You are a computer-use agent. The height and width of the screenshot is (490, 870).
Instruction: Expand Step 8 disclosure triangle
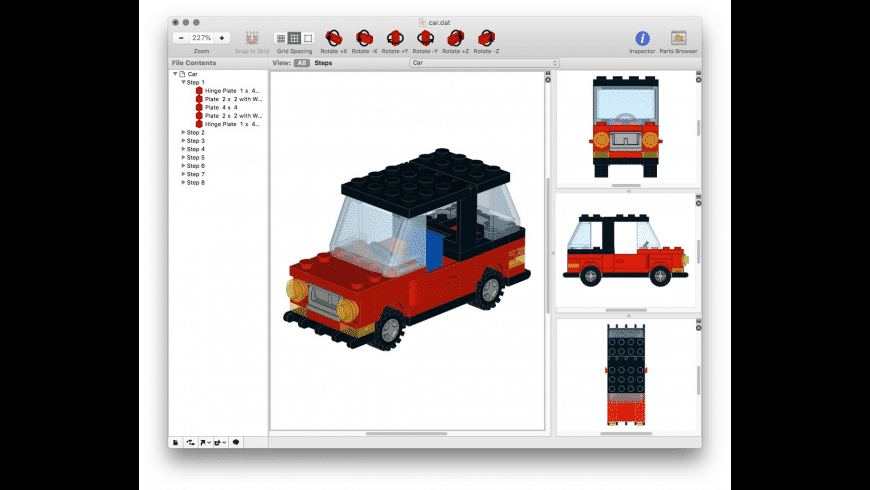[183, 182]
